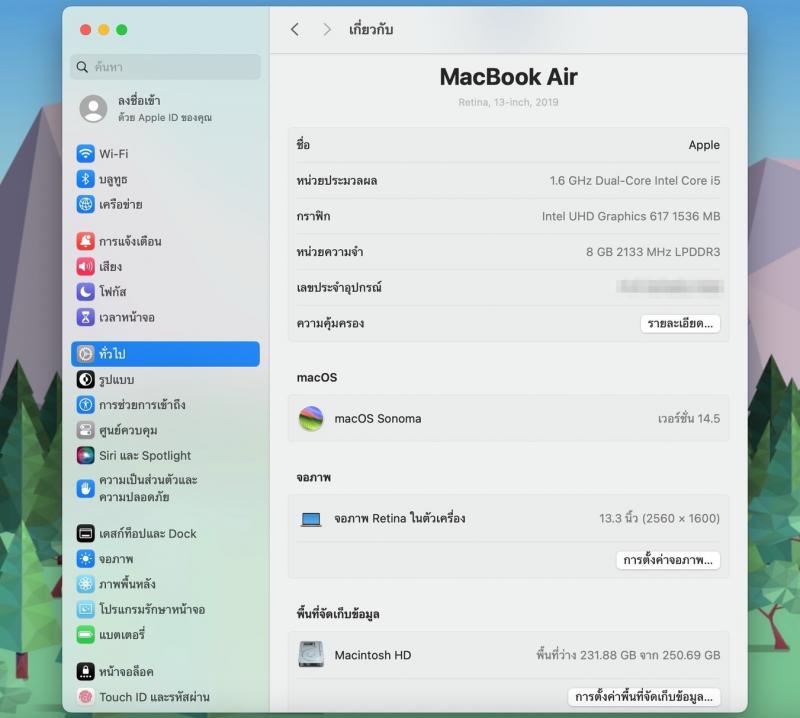Open Focus (โฟกัส) moon icon
Image resolution: width=800 pixels, height=718 pixels.
(86, 291)
